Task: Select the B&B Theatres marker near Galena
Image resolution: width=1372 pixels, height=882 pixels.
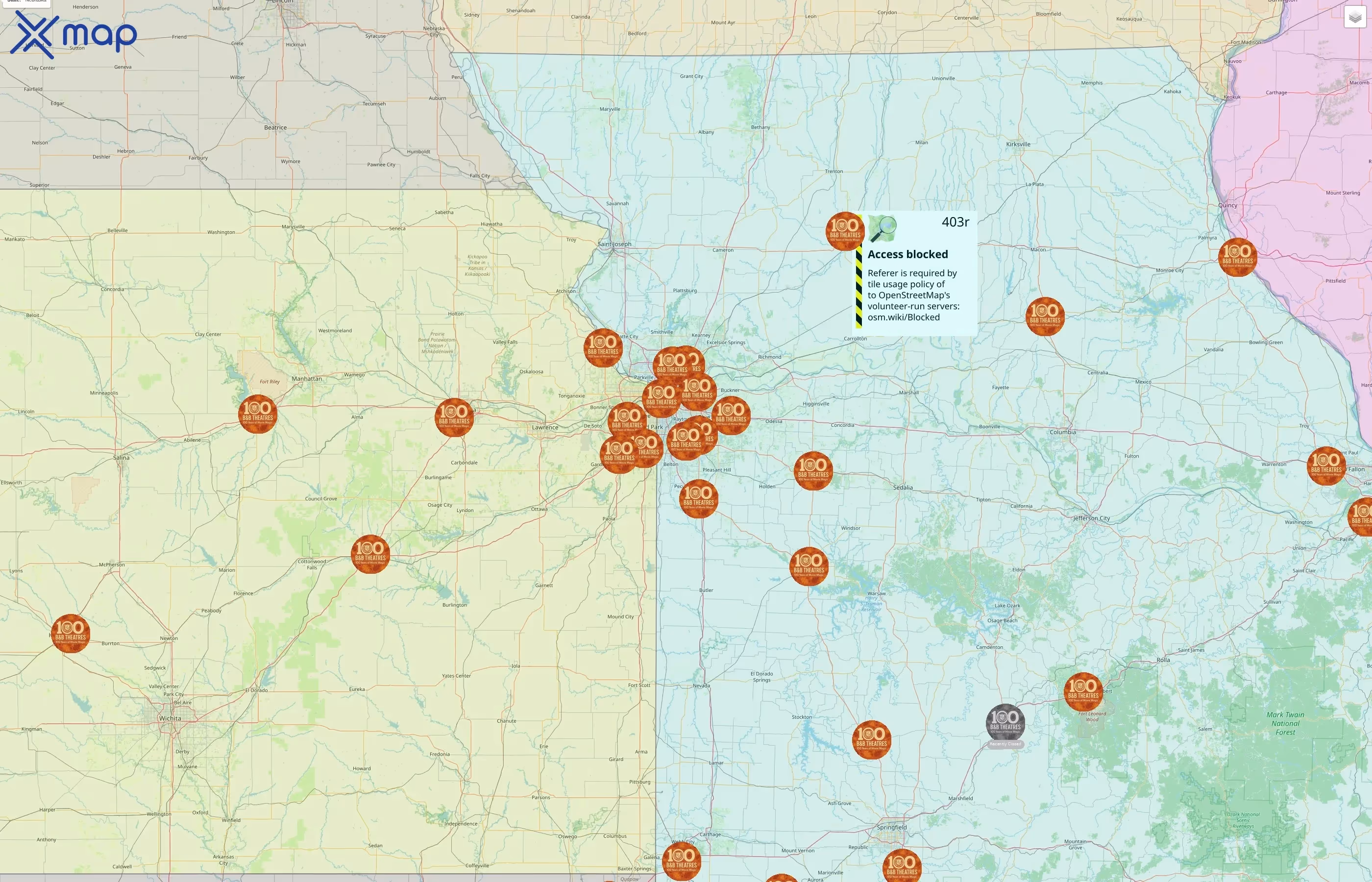Action: pos(682,861)
